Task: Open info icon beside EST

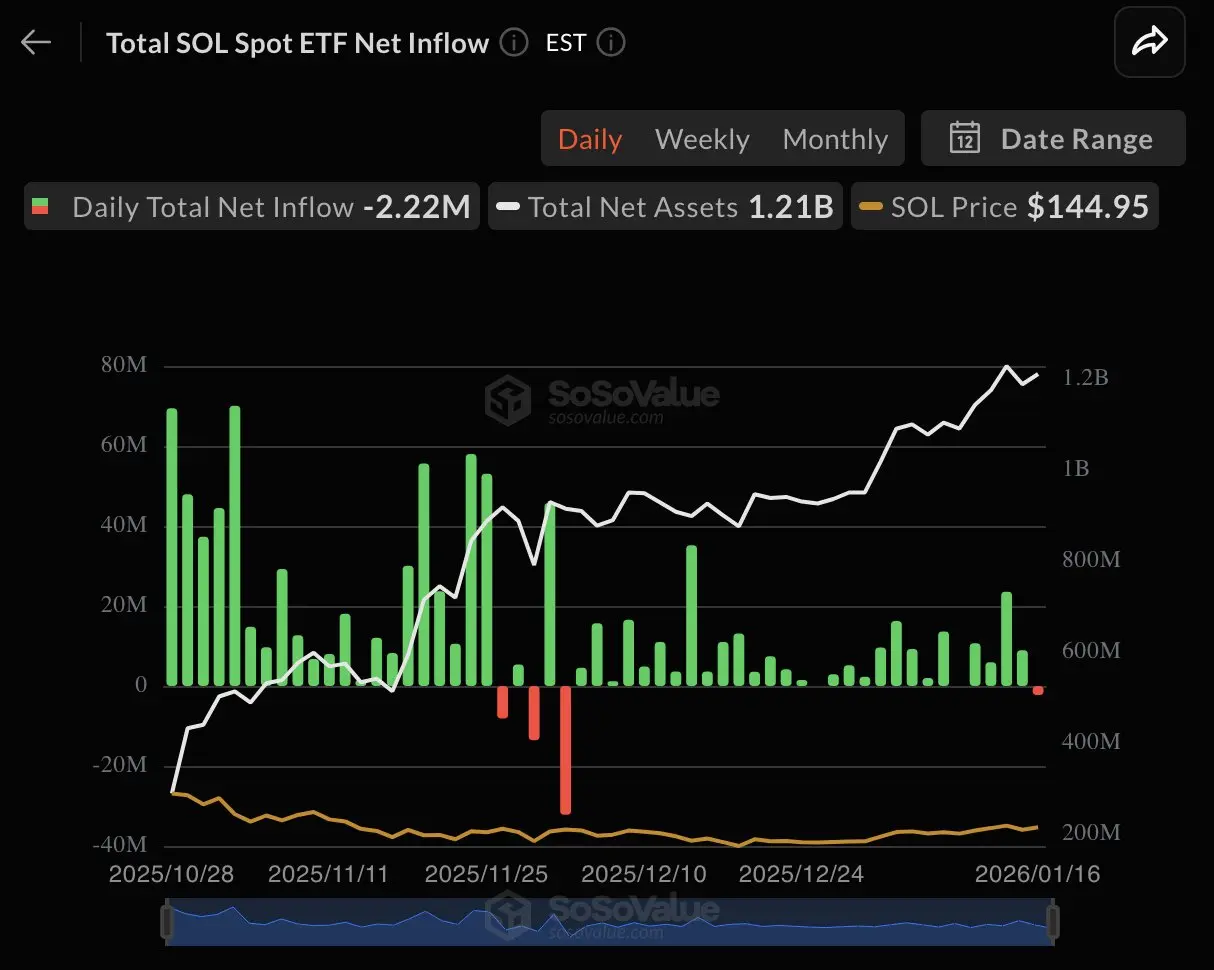Action: (611, 43)
